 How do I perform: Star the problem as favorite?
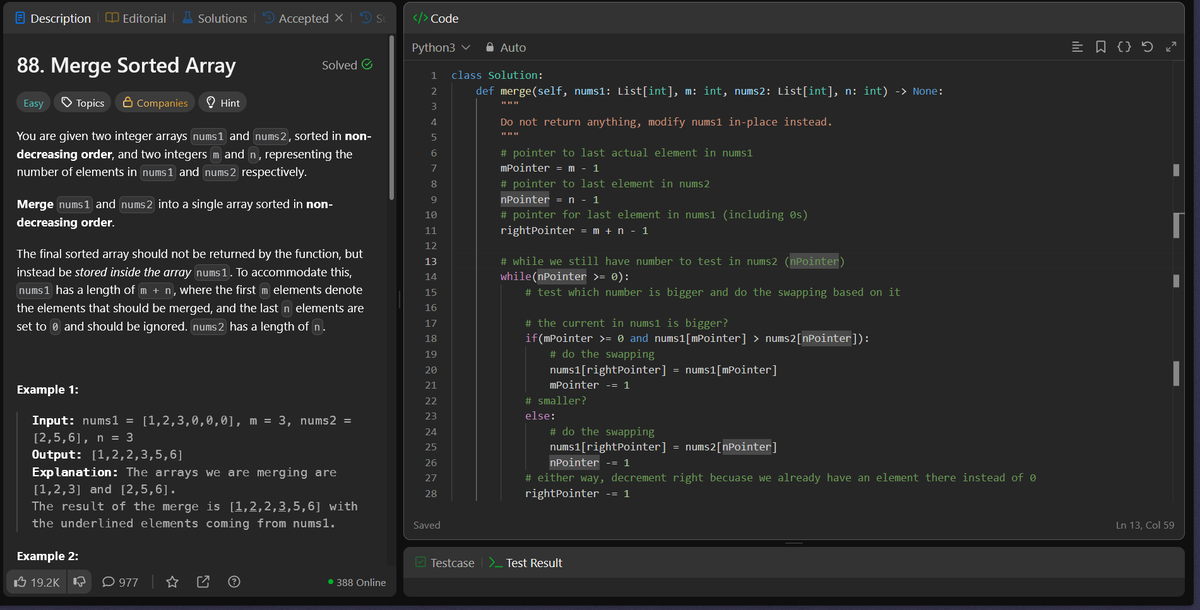coord(172,582)
